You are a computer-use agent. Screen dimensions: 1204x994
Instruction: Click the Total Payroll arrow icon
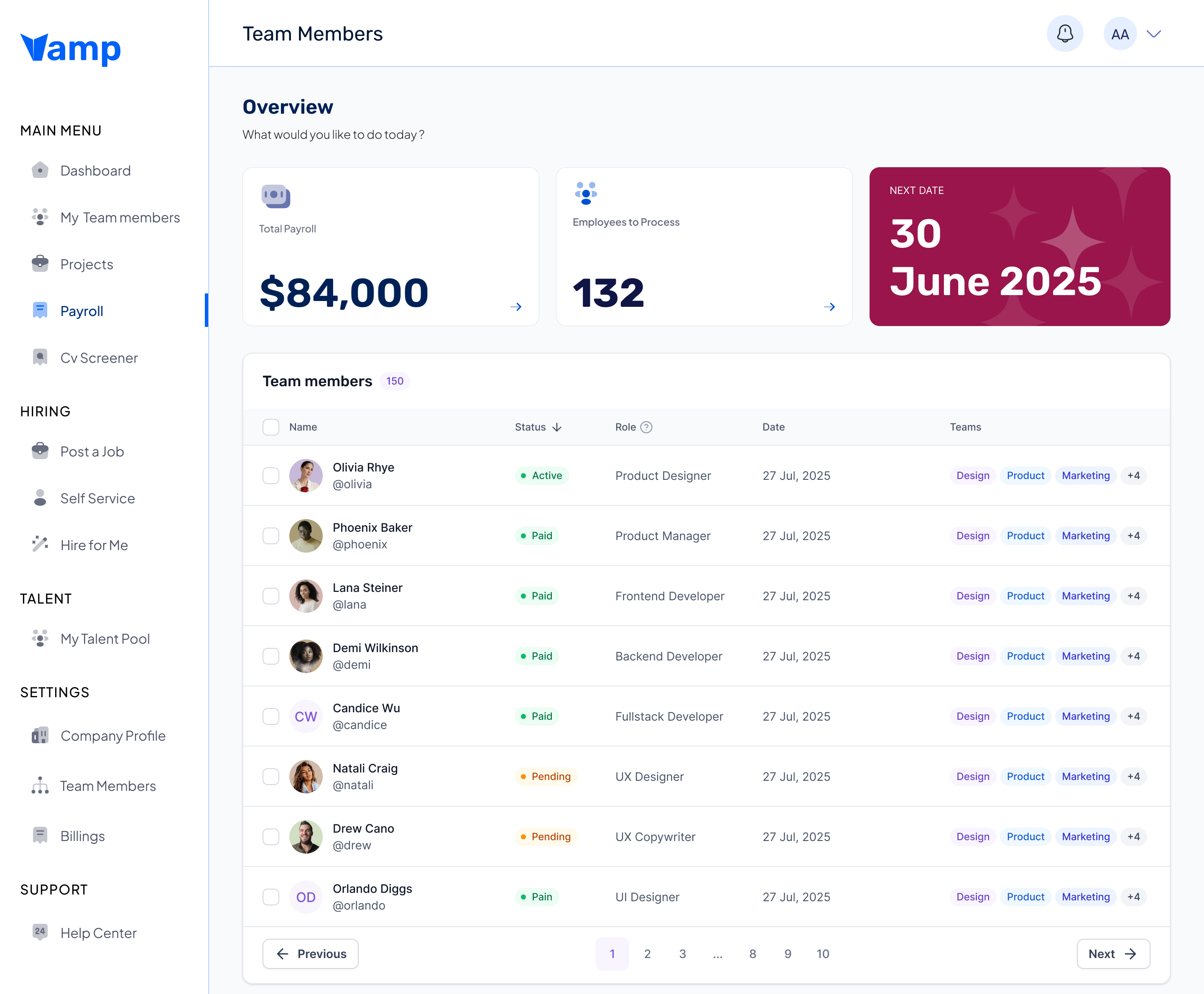pyautogui.click(x=515, y=306)
